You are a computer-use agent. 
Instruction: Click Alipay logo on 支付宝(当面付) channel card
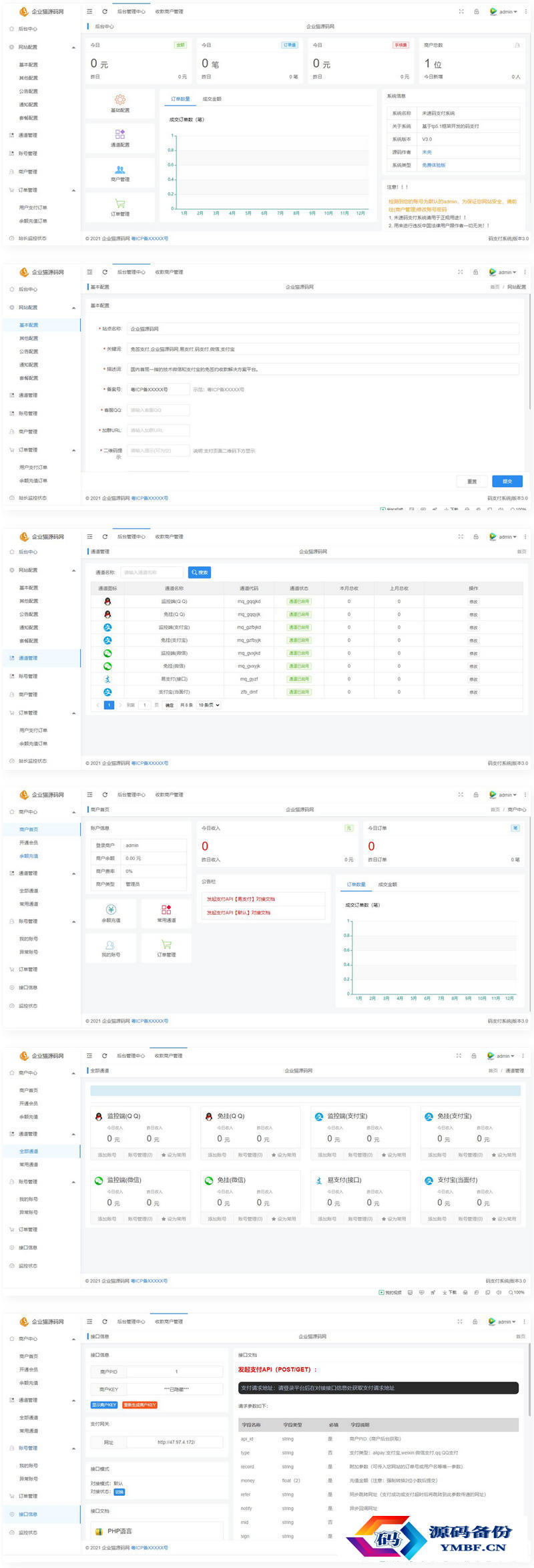(429, 1180)
